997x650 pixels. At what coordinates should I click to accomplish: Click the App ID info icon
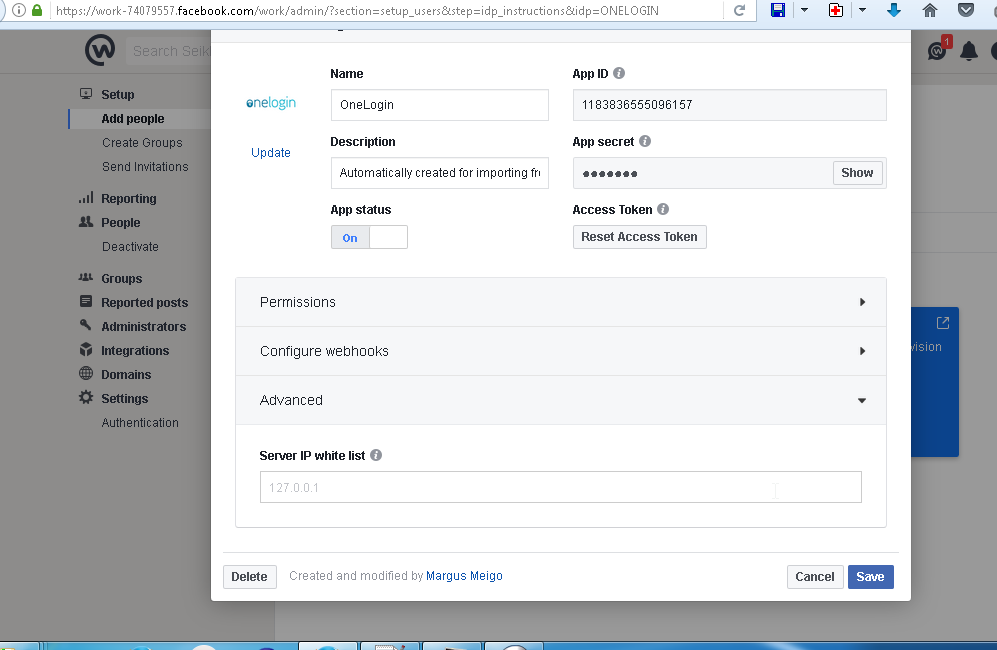point(619,73)
